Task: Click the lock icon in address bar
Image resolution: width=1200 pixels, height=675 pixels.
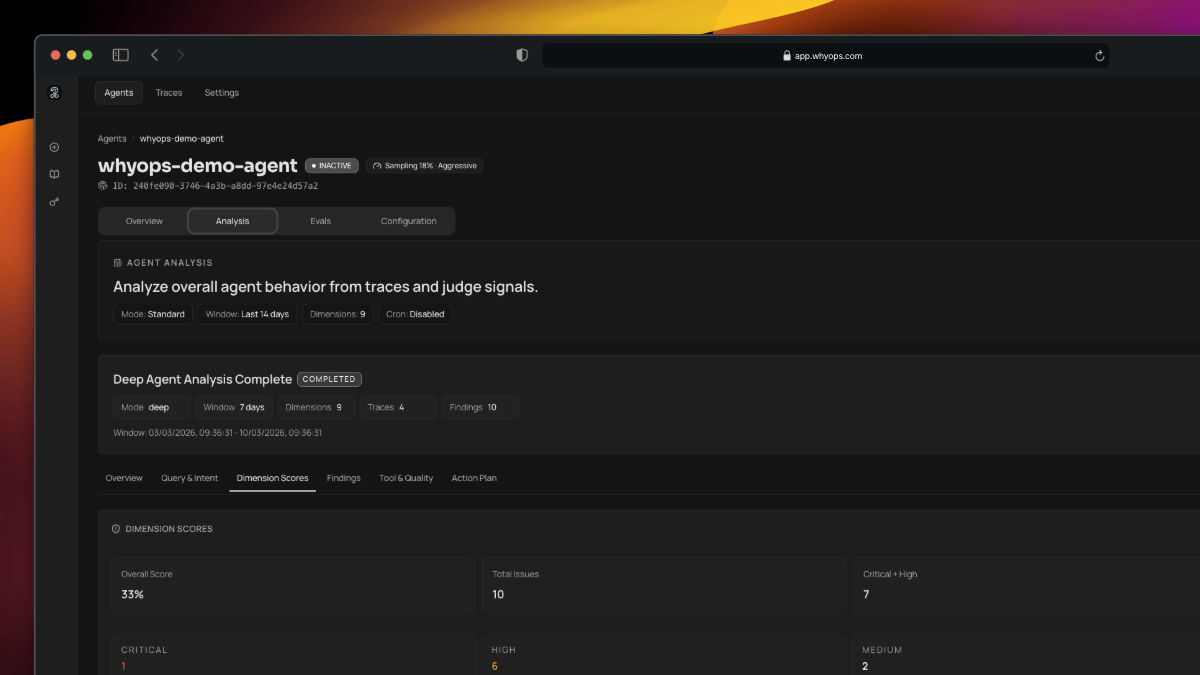Action: 787,56
